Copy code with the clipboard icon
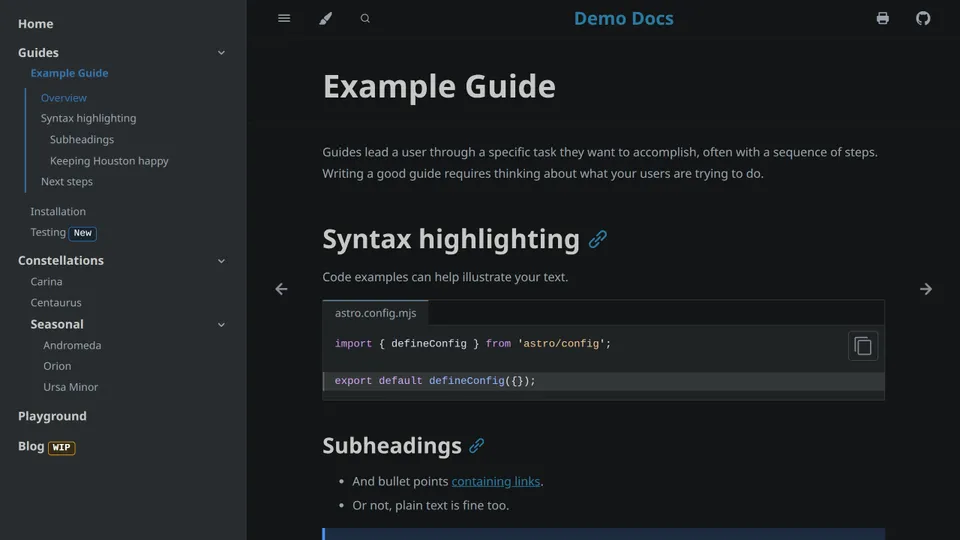The image size is (960, 540). click(x=863, y=346)
